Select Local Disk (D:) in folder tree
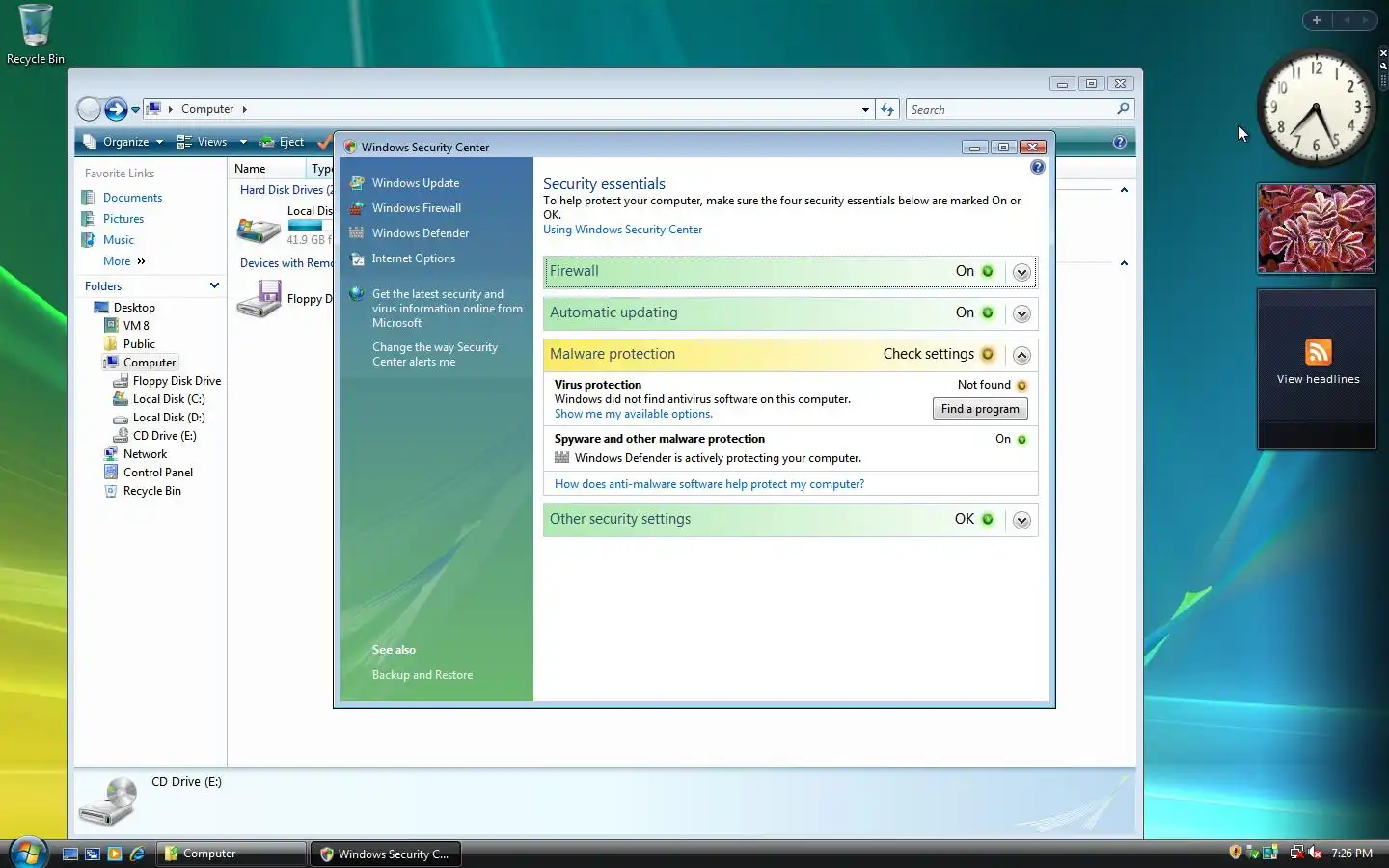The height and width of the screenshot is (868, 1389). (x=169, y=418)
